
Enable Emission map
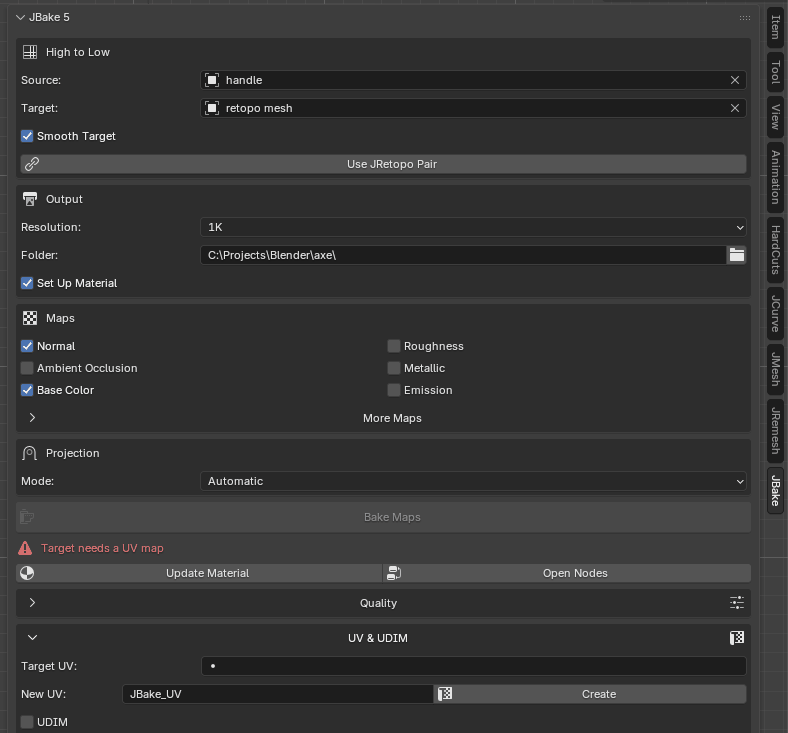tap(394, 390)
